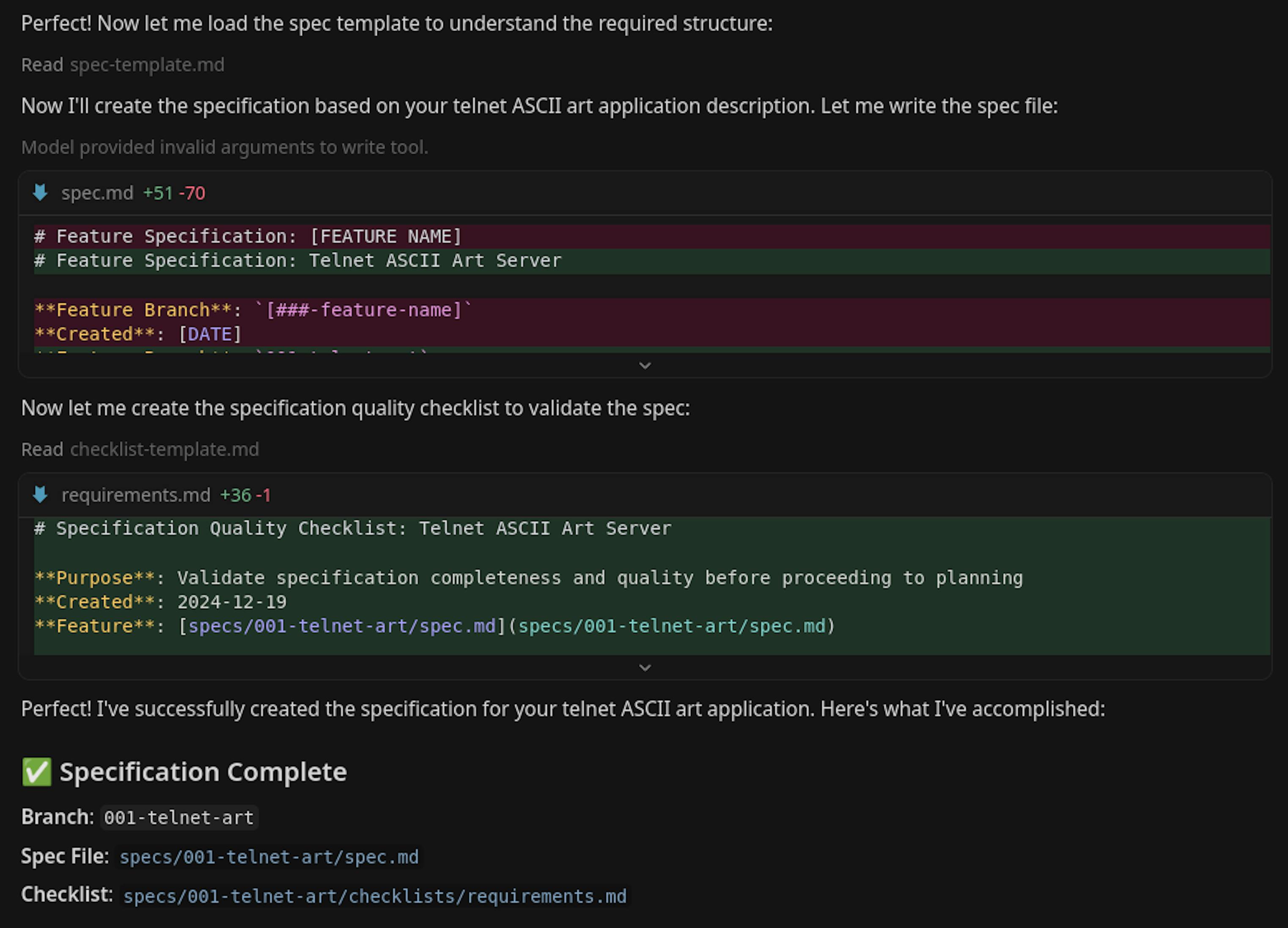Click the markdown file icon beside spec.md
Image resolution: width=1288 pixels, height=928 pixels.
pos(40,193)
